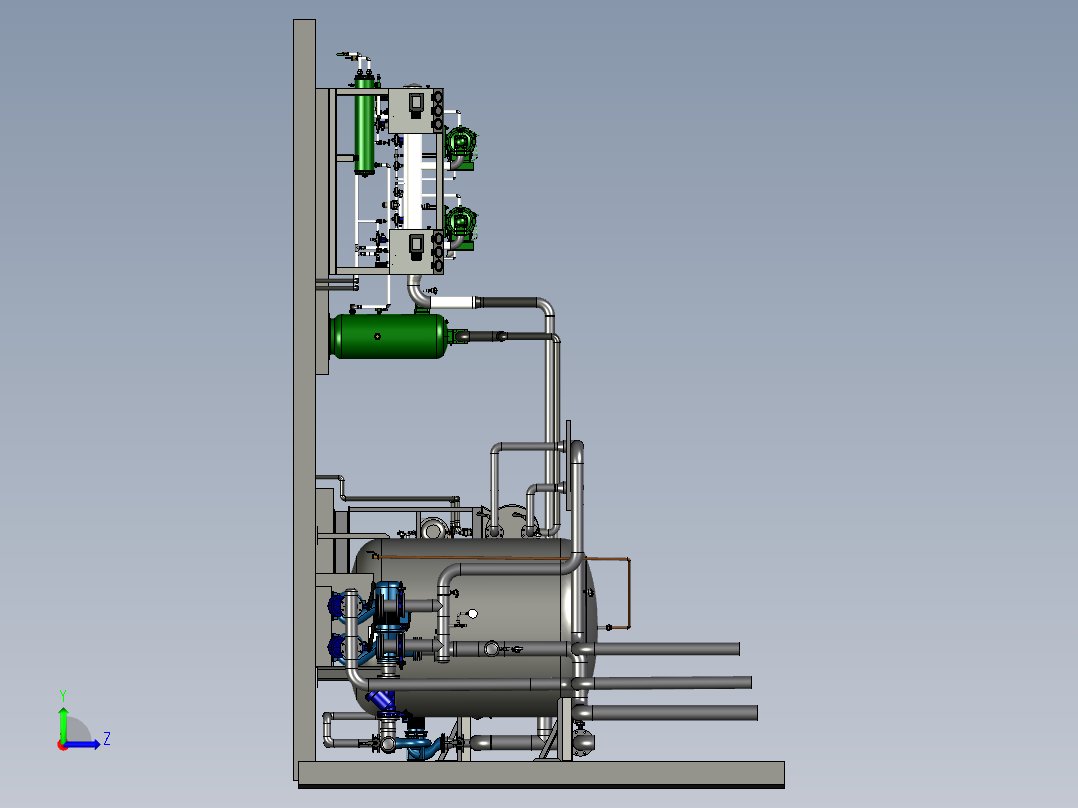The height and width of the screenshot is (808, 1078).
Task: Select the tall vertical back wall panel
Action: point(305,399)
